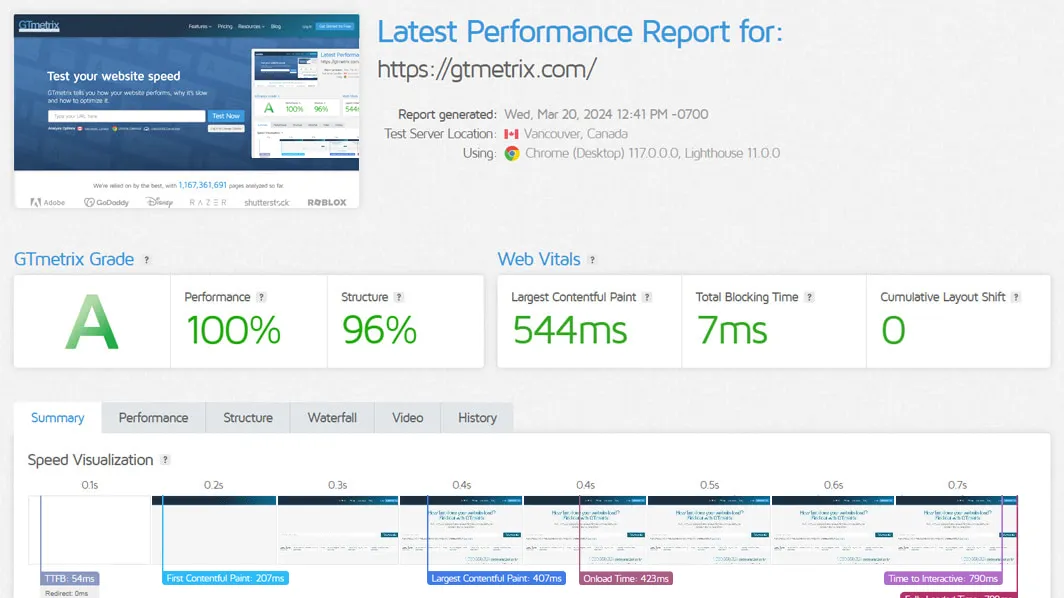Switch to the History tab
This screenshot has height=598, width=1064.
coord(477,418)
